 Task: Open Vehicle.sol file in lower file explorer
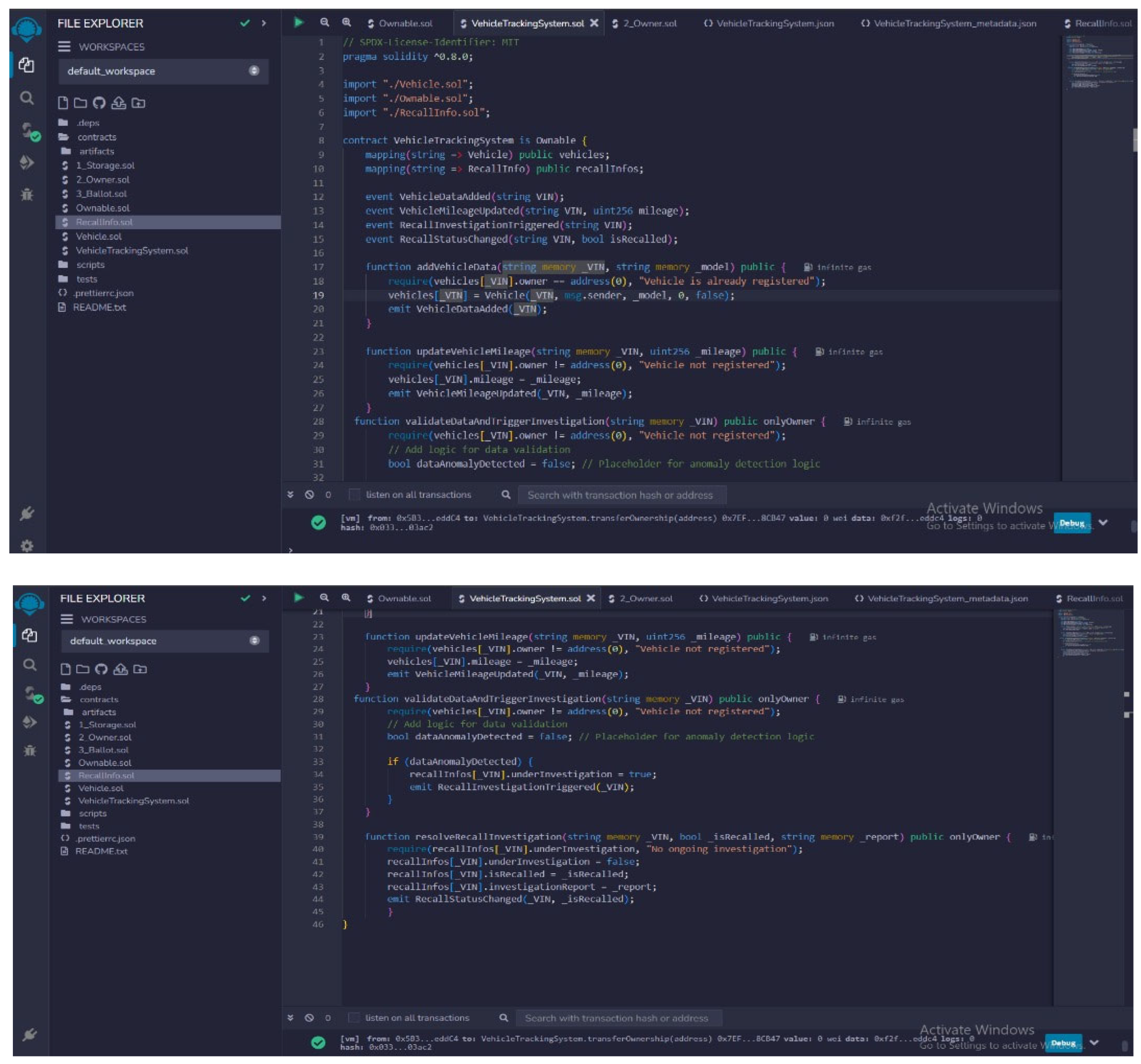(x=100, y=788)
